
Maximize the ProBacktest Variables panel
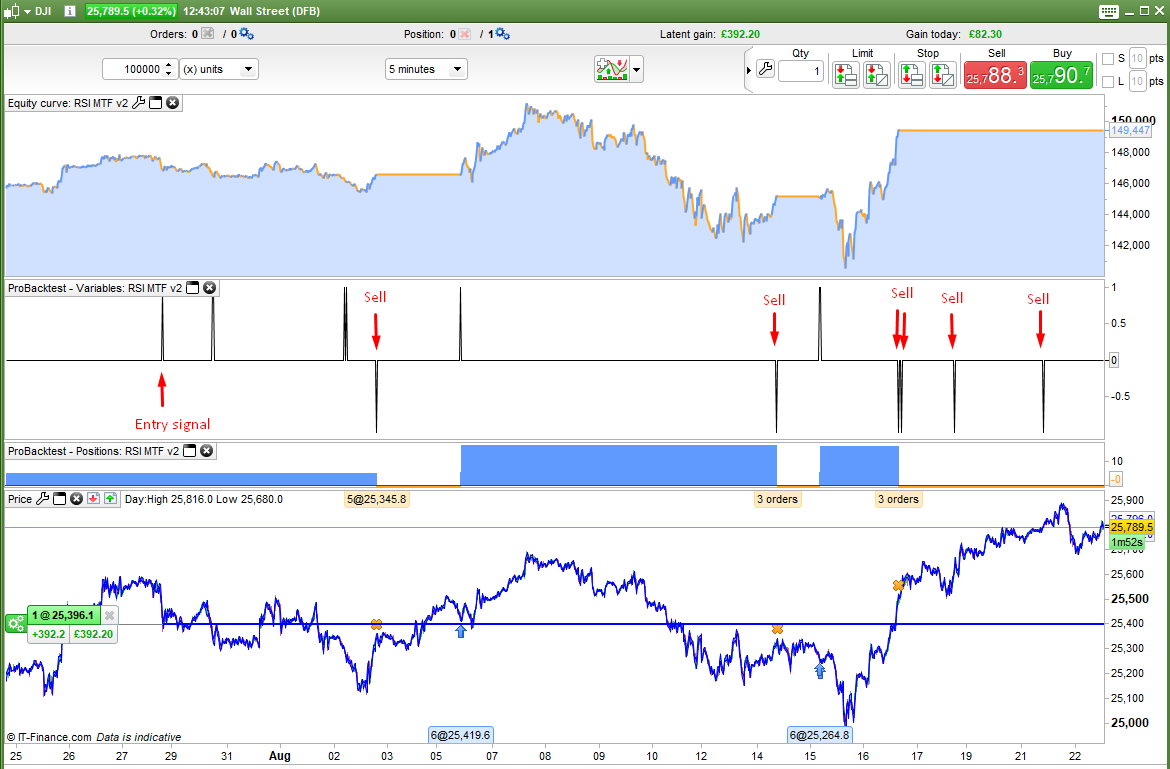coord(193,288)
